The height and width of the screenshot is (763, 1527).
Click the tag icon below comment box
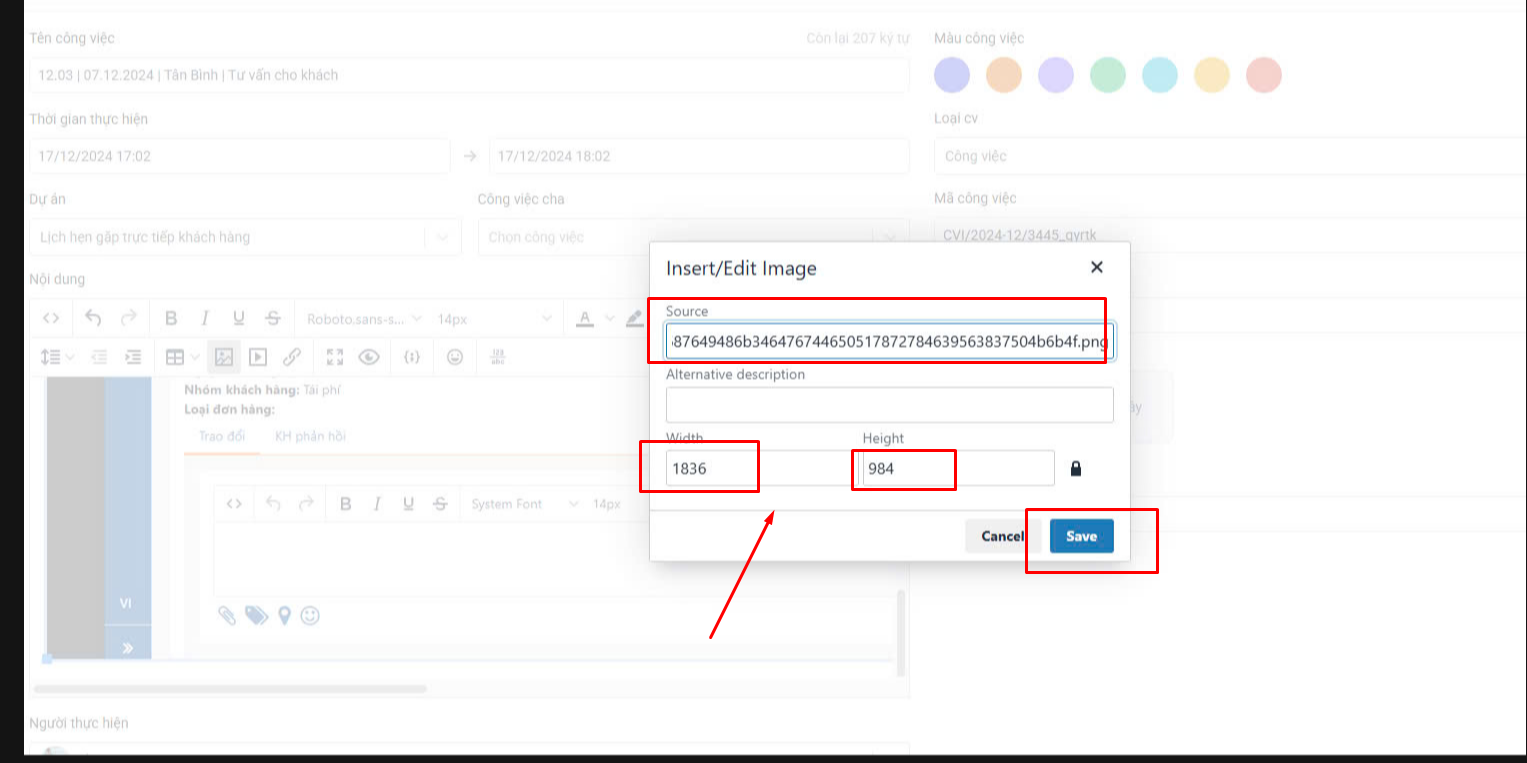pos(257,616)
